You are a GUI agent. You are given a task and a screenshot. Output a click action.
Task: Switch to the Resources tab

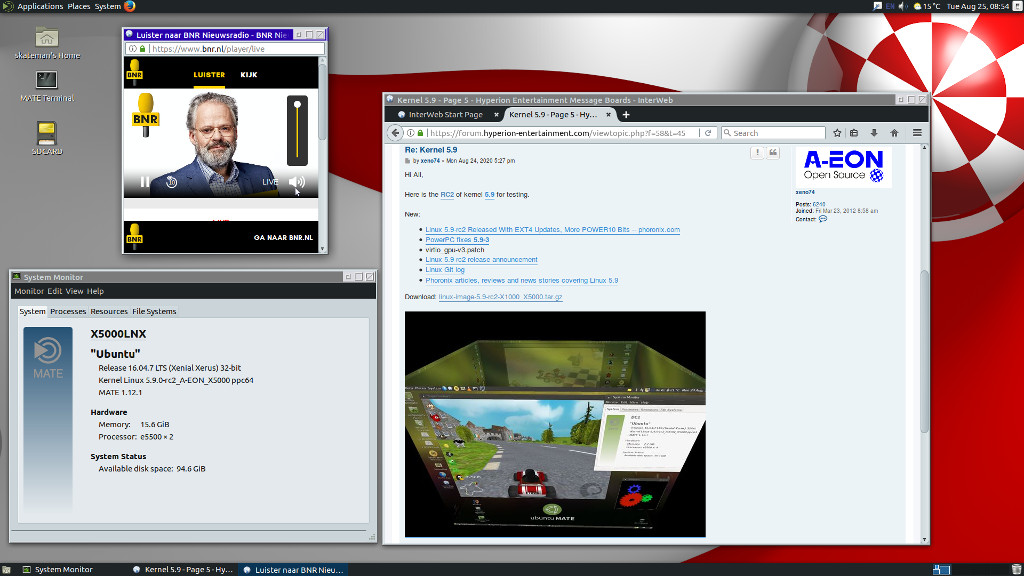[109, 312]
